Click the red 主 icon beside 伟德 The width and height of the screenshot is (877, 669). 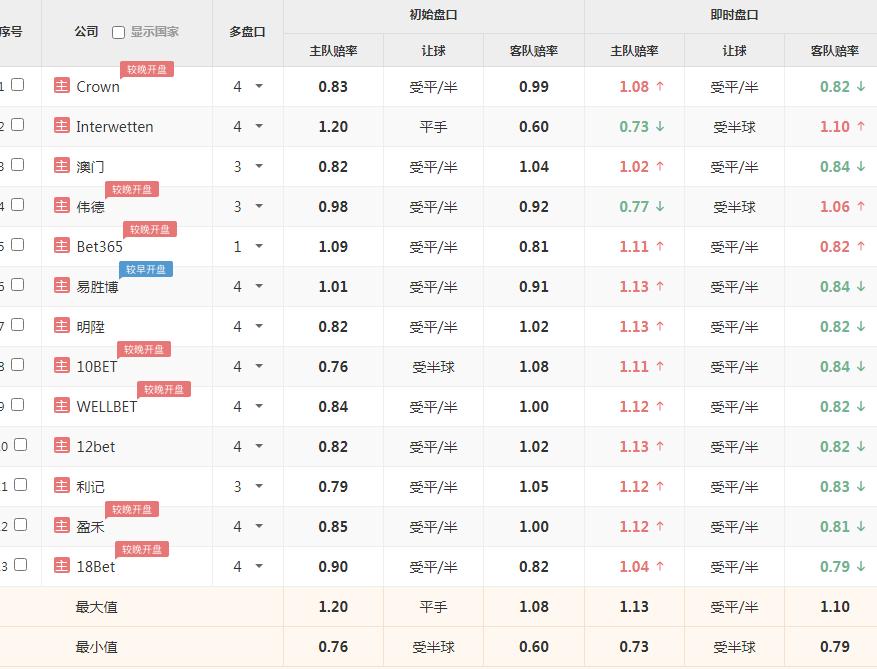pos(62,206)
